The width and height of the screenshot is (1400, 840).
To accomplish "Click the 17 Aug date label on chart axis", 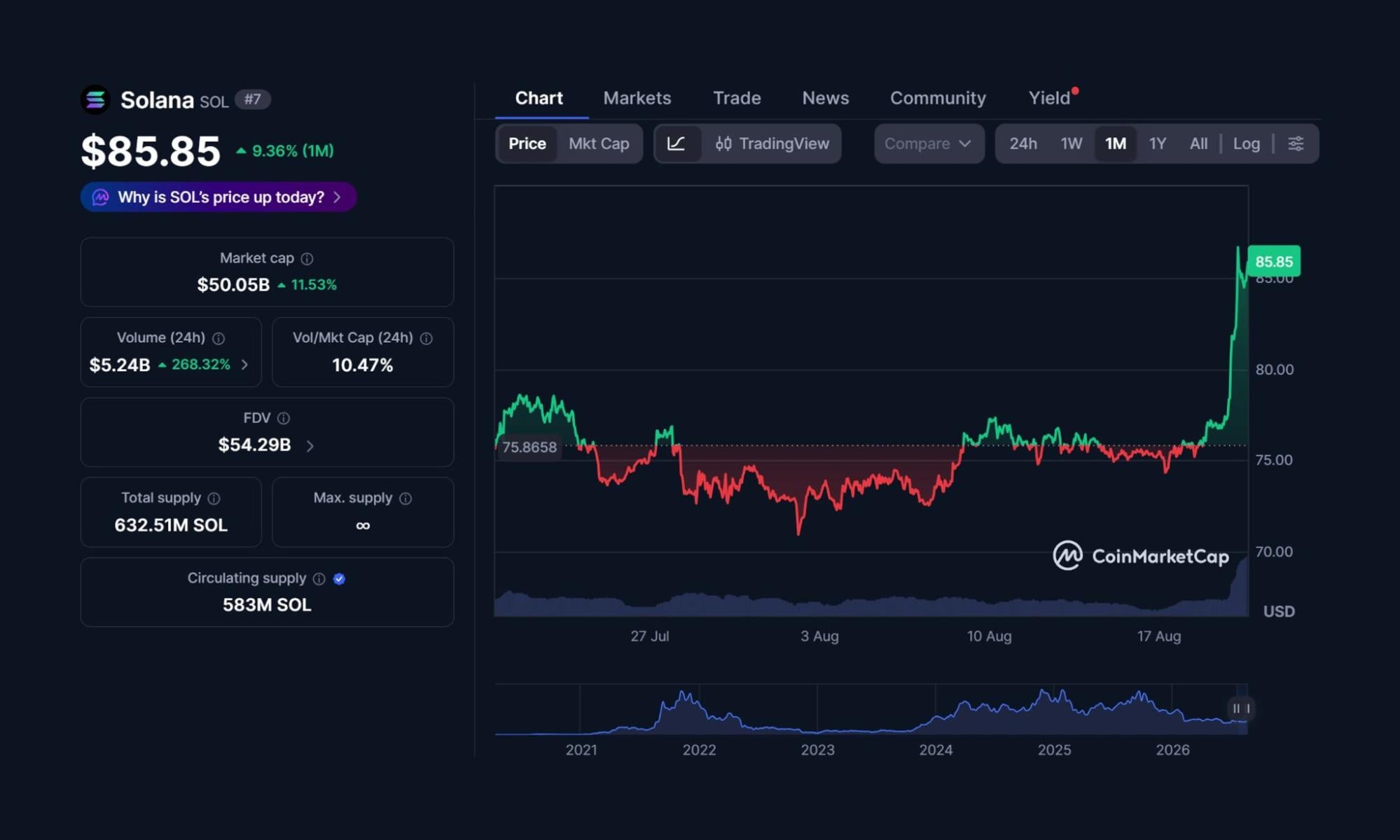I will point(1158,636).
